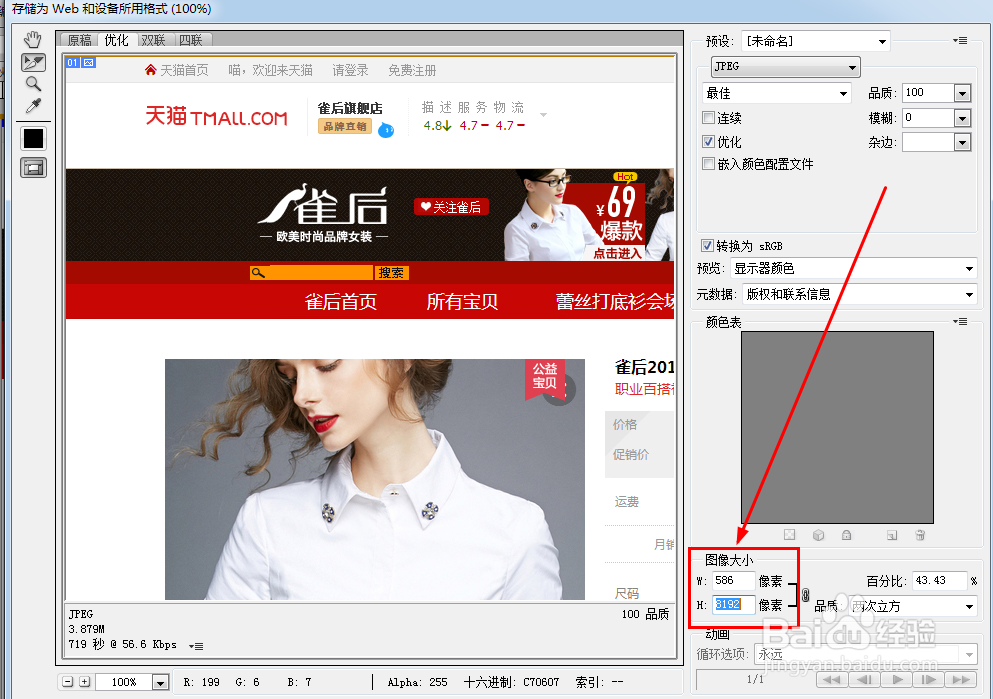Viewport: 993px width, 699px height.
Task: Open the 两次立方 resample quality dropdown
Action: pos(912,606)
